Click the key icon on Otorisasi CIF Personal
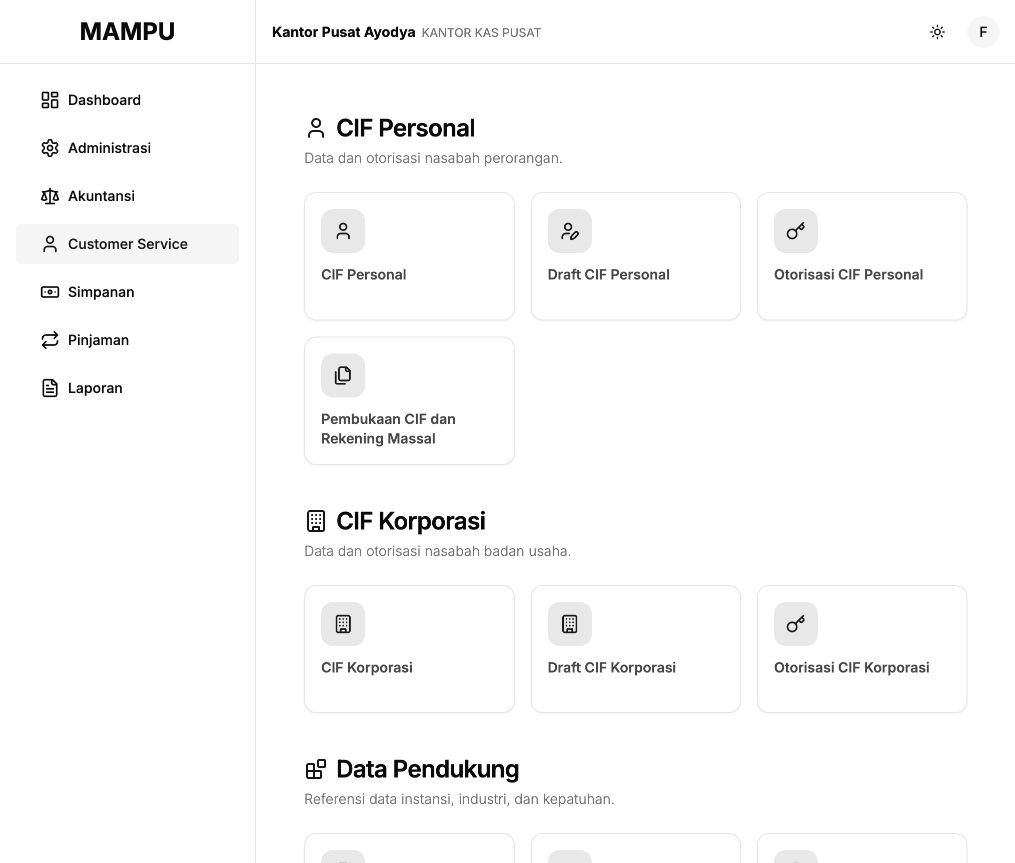The height and width of the screenshot is (863, 1015). coord(796,231)
